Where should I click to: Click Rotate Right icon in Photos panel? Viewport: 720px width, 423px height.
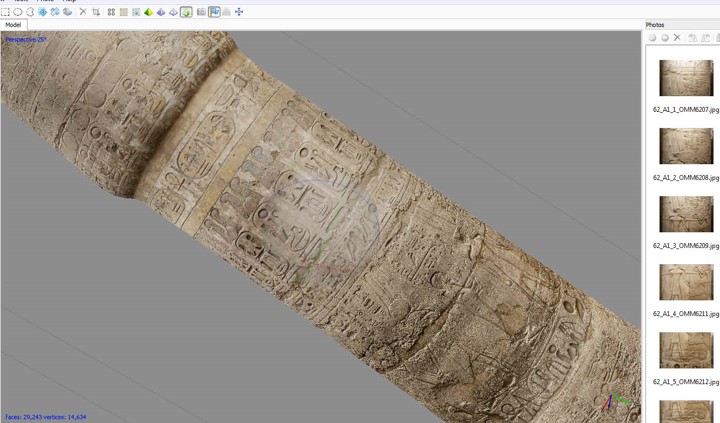[x=706, y=38]
